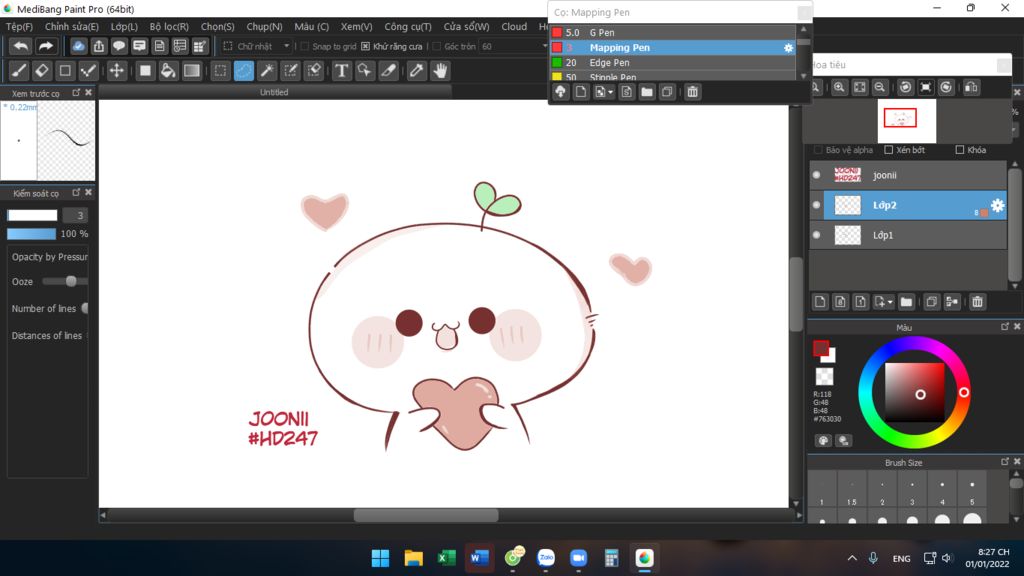Select the Divide tool with pen icon
This screenshot has height=576, width=1024.
pyautogui.click(x=389, y=71)
